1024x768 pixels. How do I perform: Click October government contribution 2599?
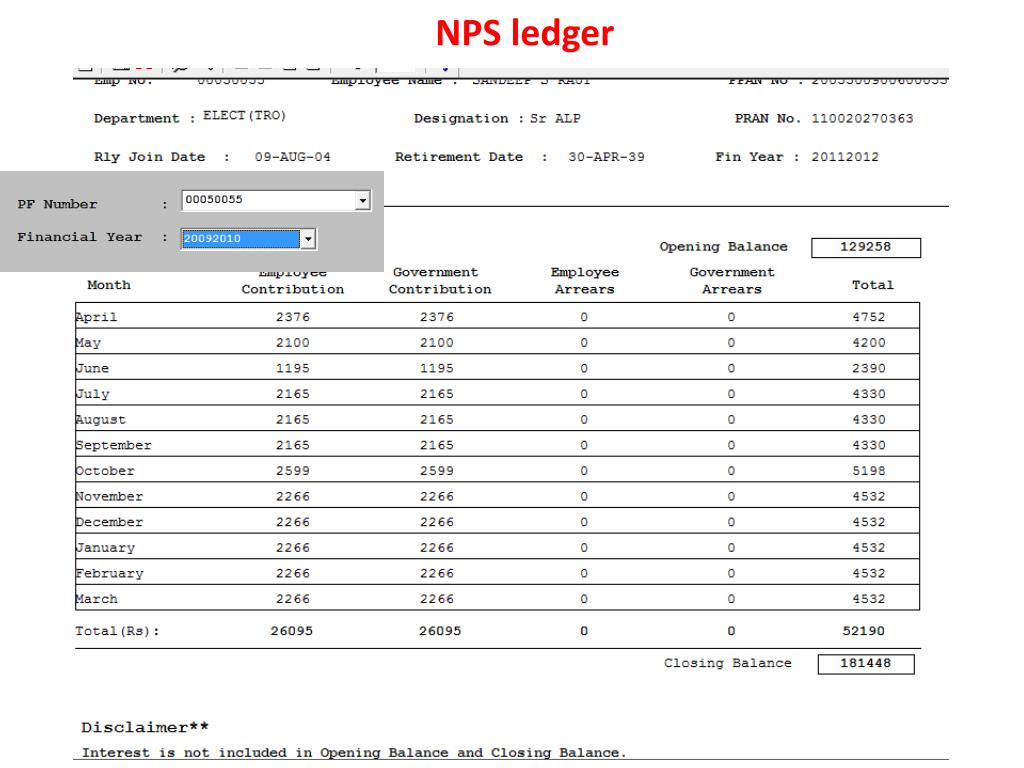click(436, 471)
